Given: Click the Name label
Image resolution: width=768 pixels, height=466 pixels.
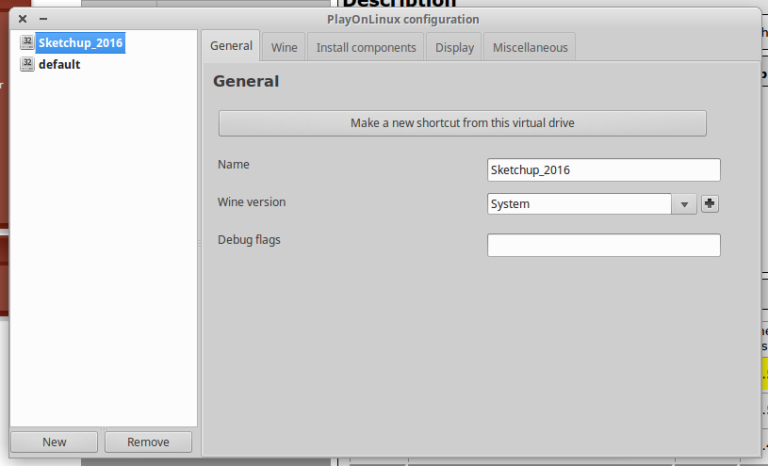Looking at the screenshot, I should [x=233, y=165].
